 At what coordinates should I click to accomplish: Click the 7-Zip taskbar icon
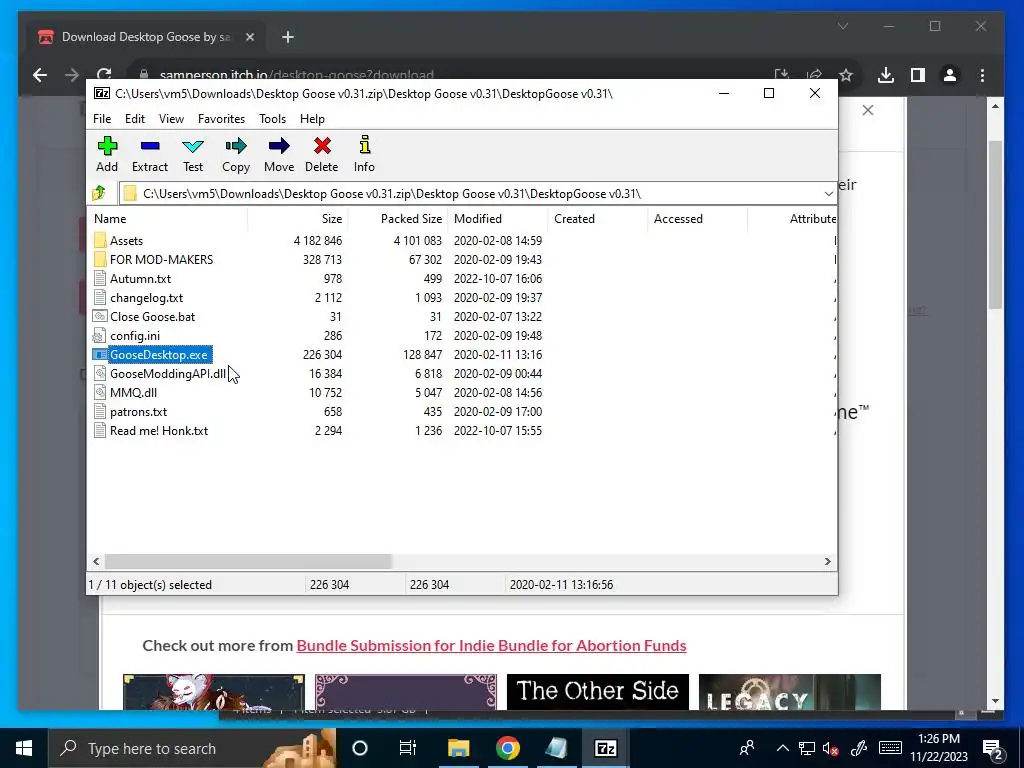(x=605, y=748)
